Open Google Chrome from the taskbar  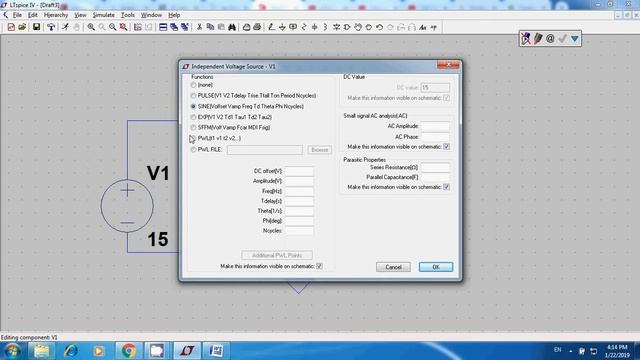[x=129, y=351]
